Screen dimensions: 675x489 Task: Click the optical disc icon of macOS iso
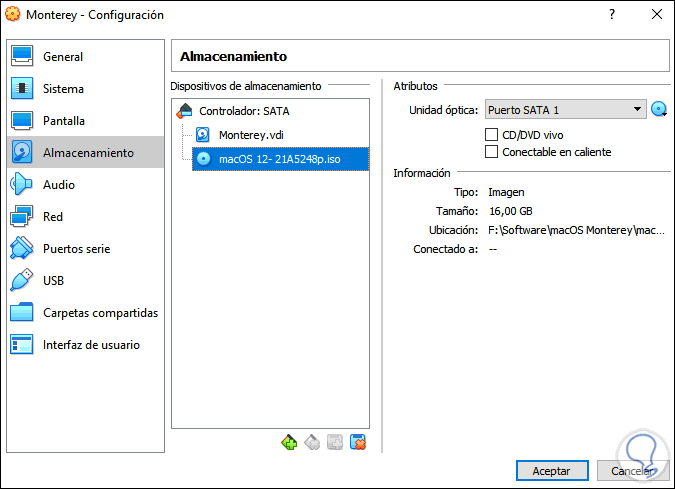pos(204,159)
